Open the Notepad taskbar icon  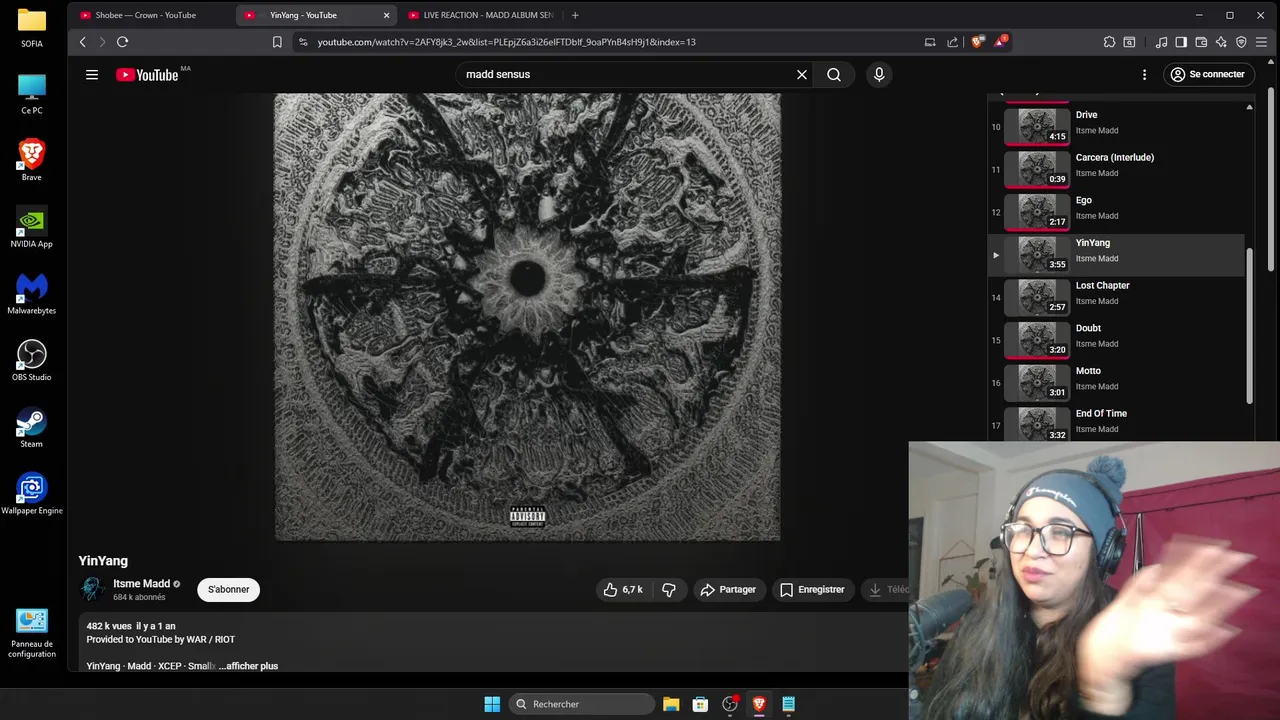(x=788, y=704)
